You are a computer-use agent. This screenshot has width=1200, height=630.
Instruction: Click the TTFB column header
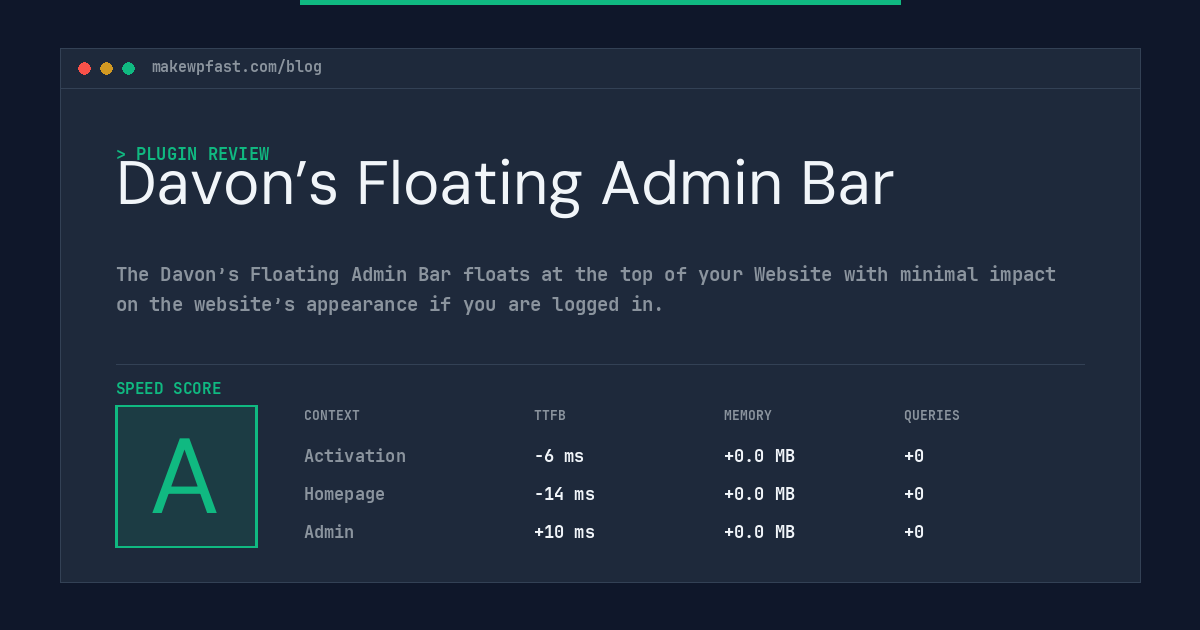coord(550,416)
